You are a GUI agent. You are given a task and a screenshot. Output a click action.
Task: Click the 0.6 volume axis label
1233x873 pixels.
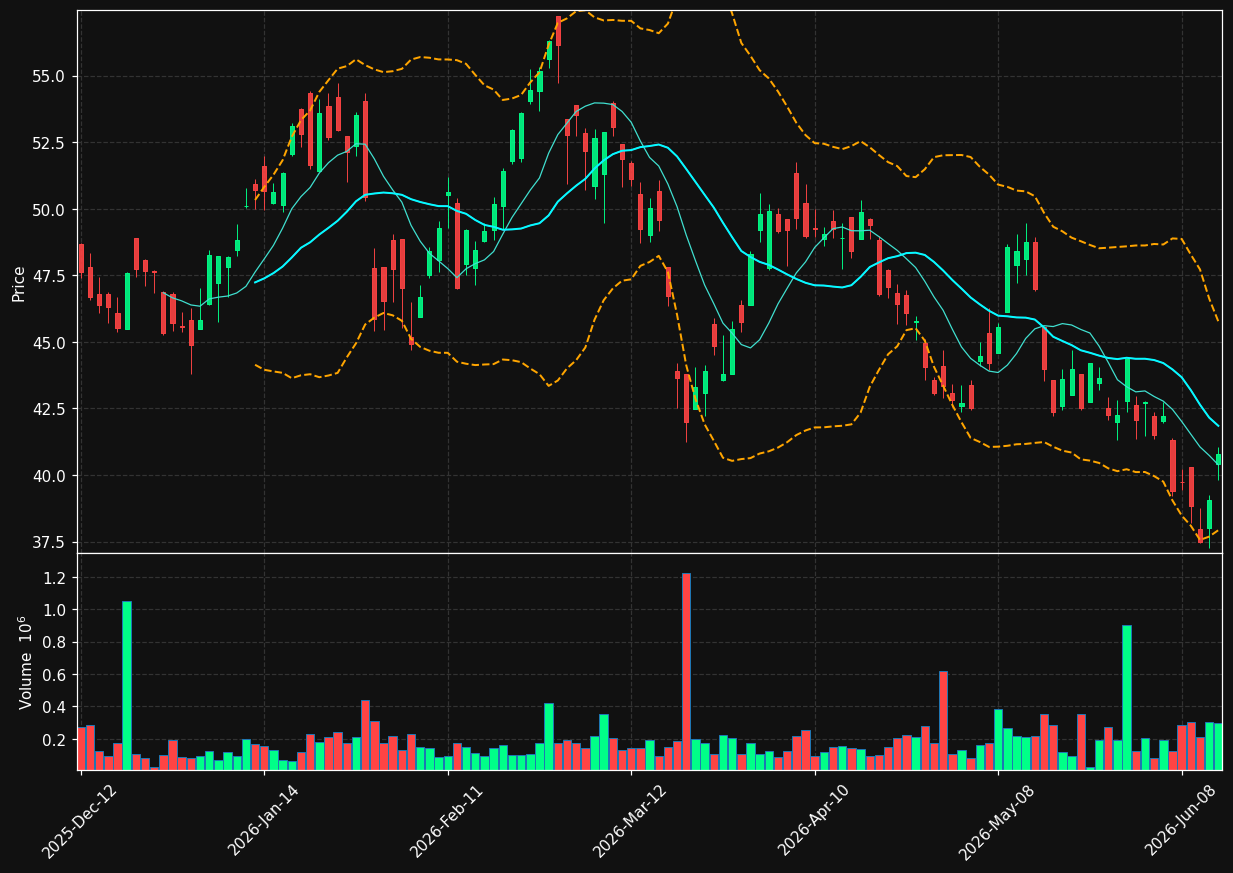pos(55,675)
